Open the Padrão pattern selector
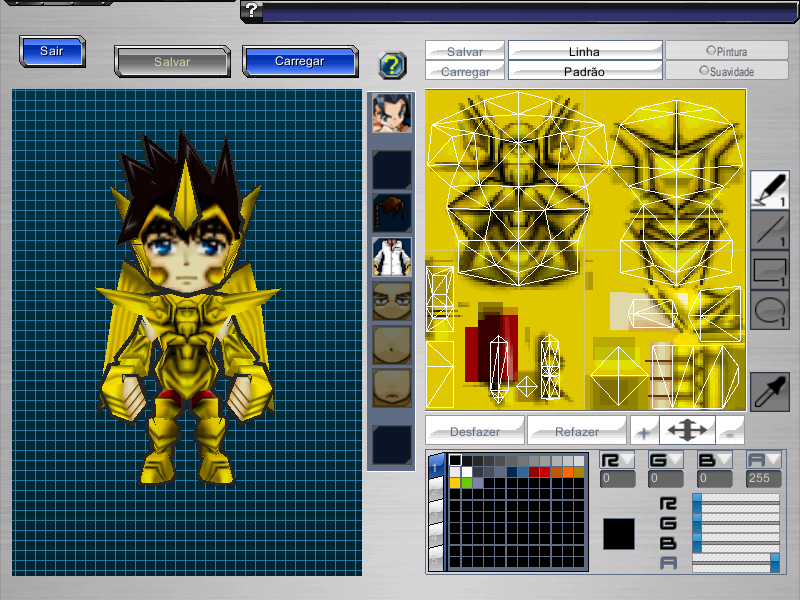 click(585, 71)
